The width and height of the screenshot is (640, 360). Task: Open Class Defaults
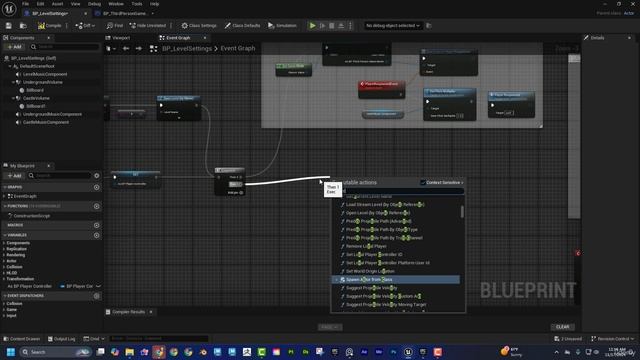(x=242, y=25)
